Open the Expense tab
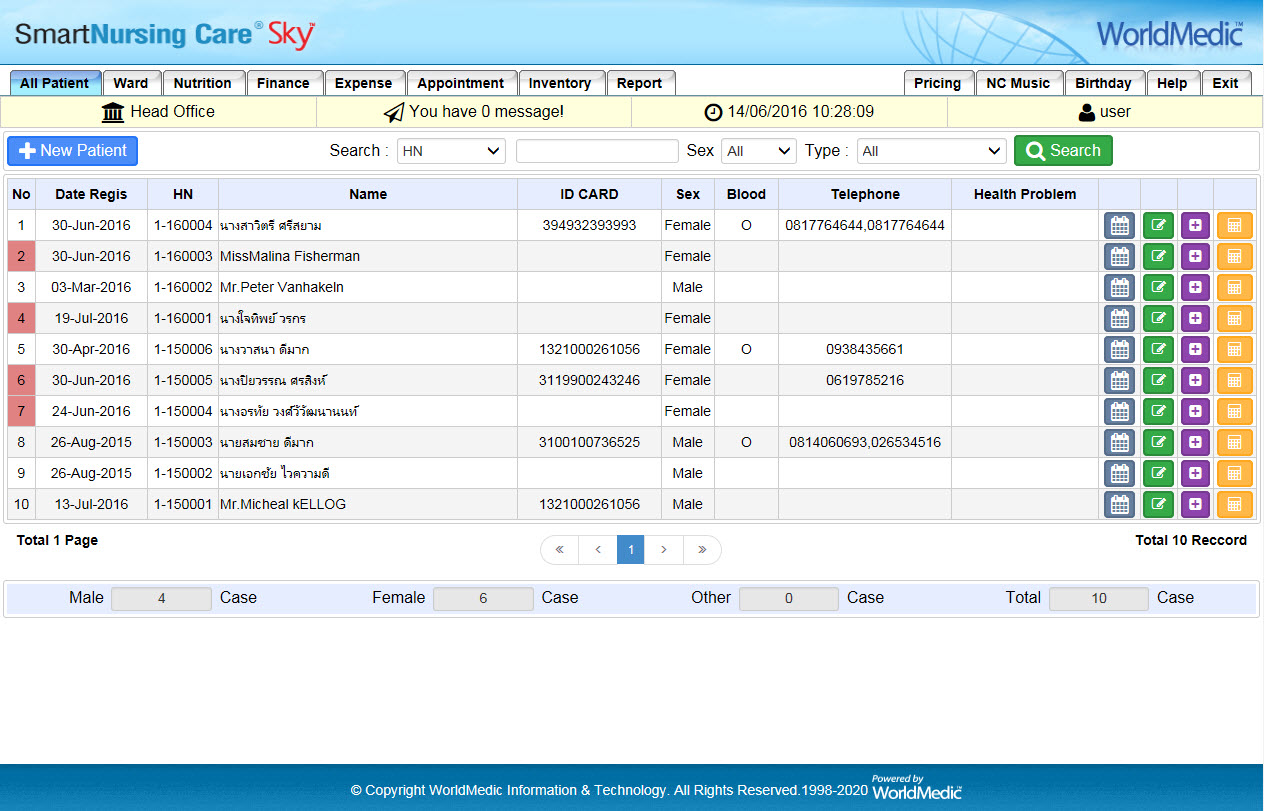This screenshot has height=811, width=1264. [x=364, y=83]
